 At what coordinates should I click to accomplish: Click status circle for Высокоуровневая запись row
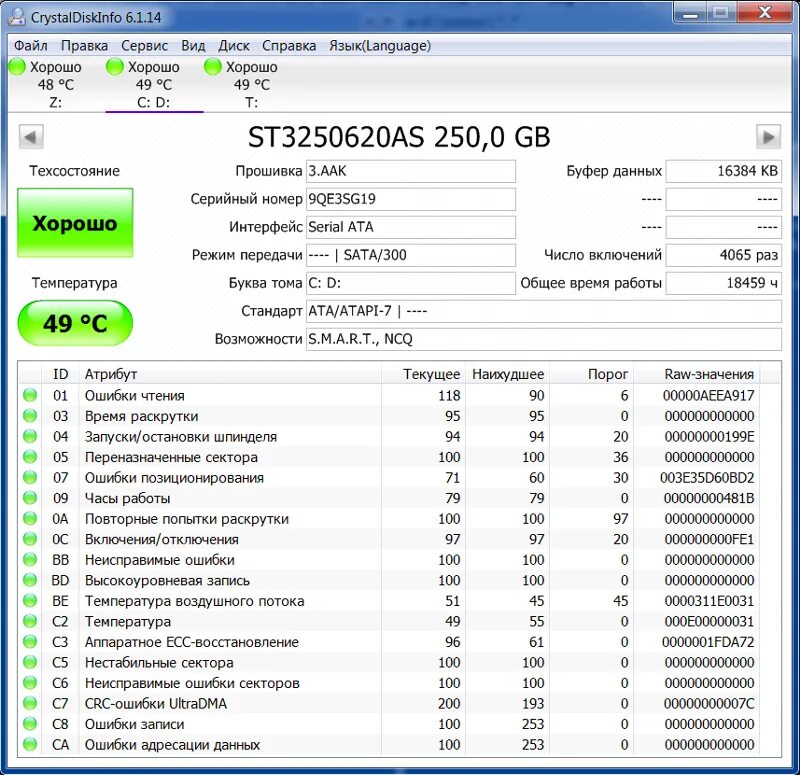(x=30, y=580)
